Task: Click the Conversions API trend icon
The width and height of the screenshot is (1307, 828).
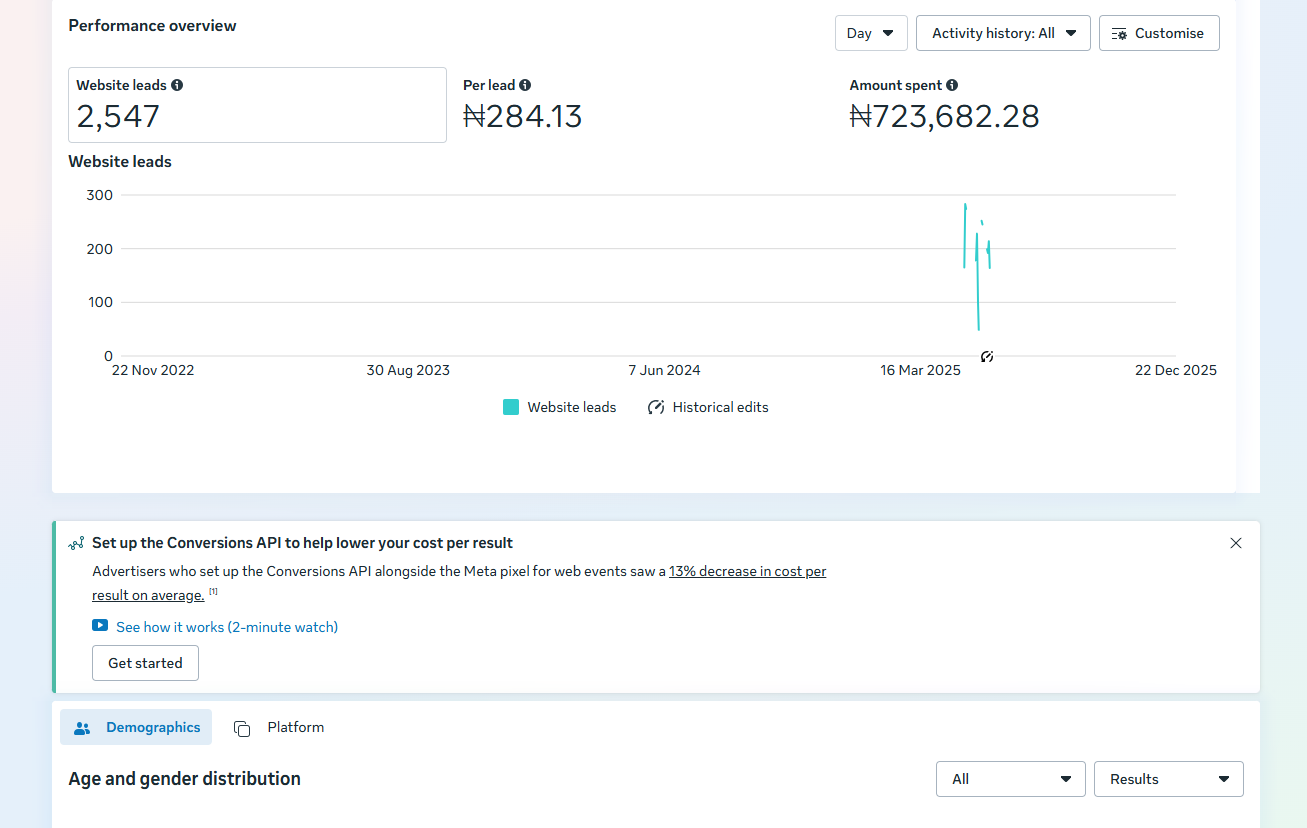Action: coord(76,543)
